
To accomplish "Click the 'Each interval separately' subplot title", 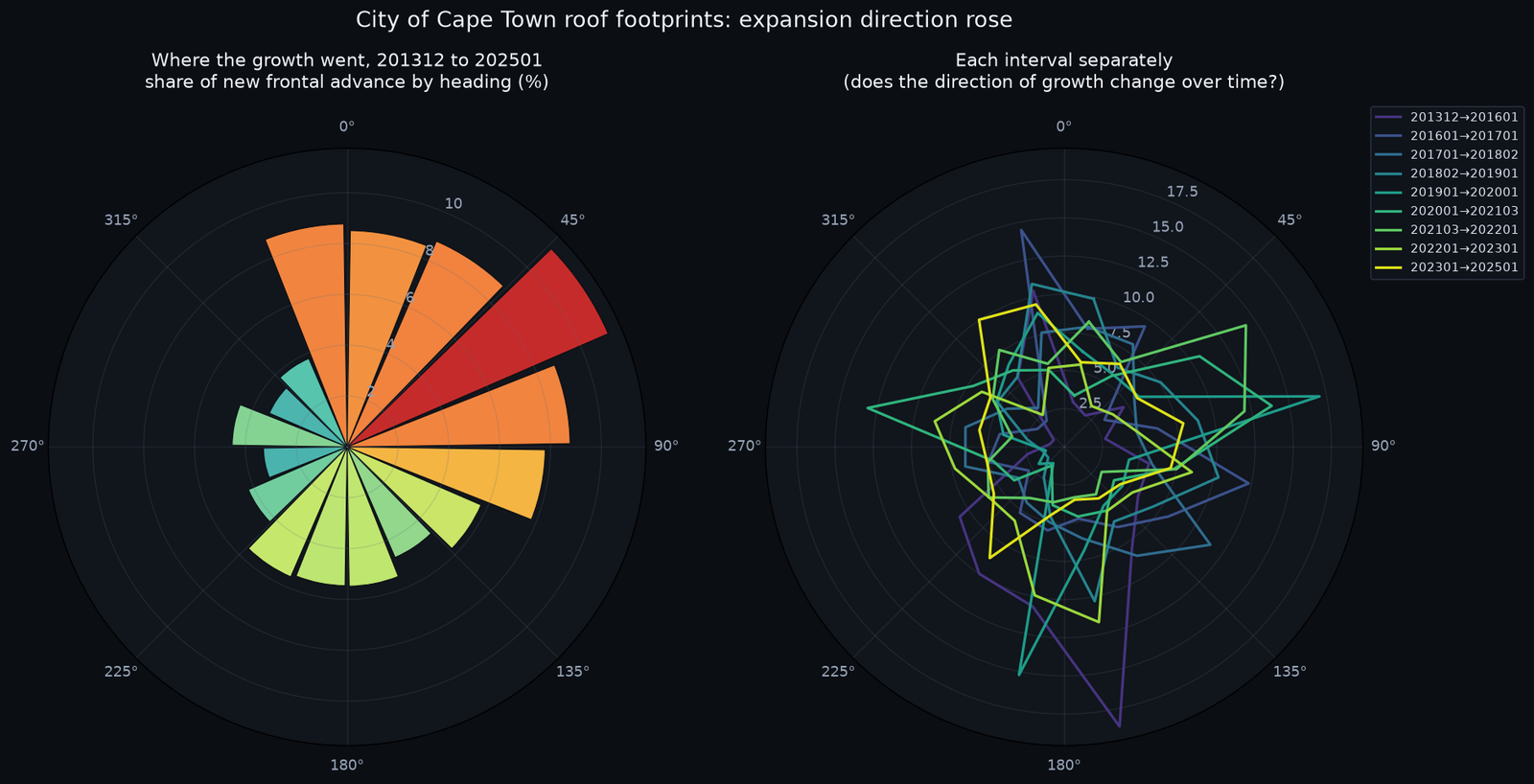I will pos(1064,71).
